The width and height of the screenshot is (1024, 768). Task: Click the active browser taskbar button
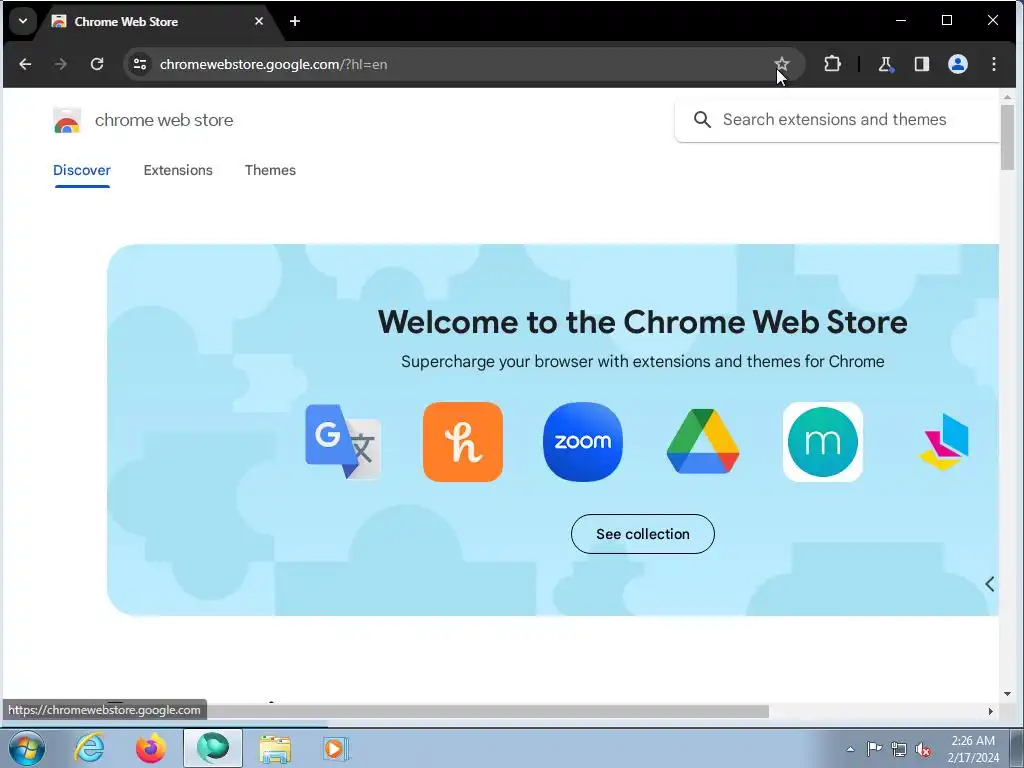213,748
